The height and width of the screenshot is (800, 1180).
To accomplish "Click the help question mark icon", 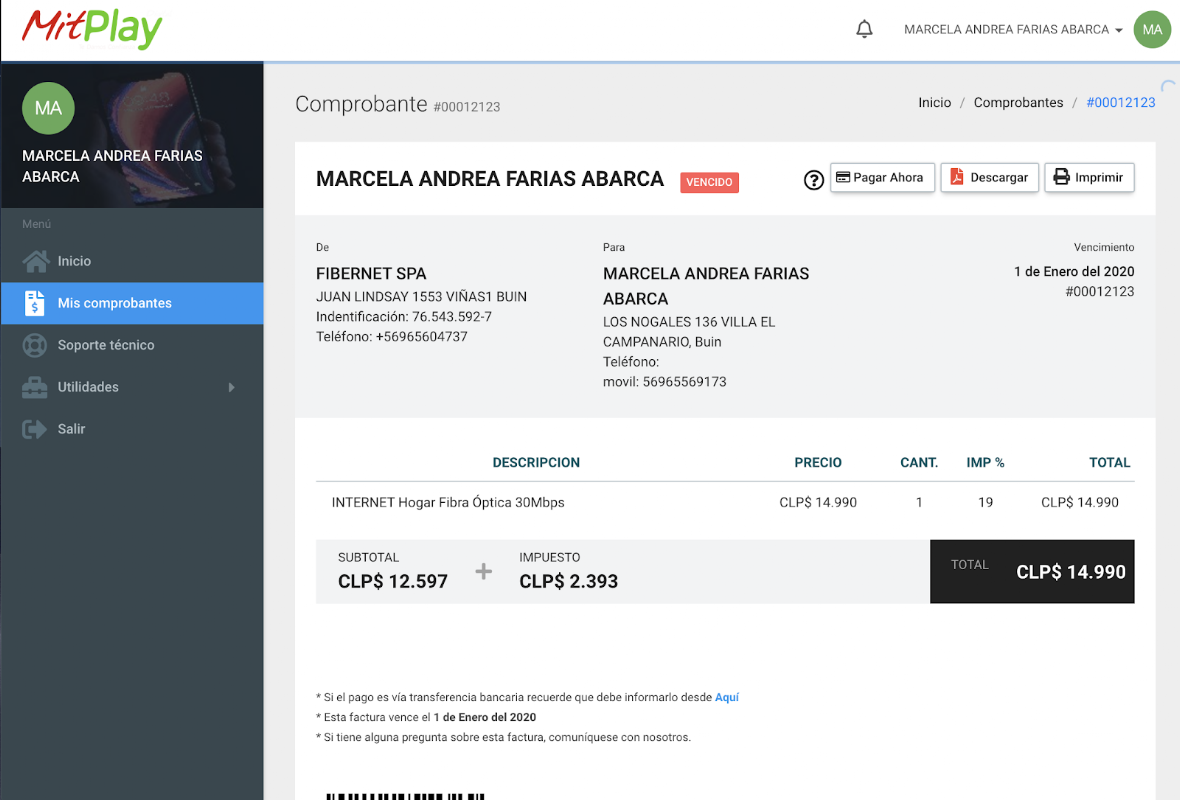I will [814, 180].
